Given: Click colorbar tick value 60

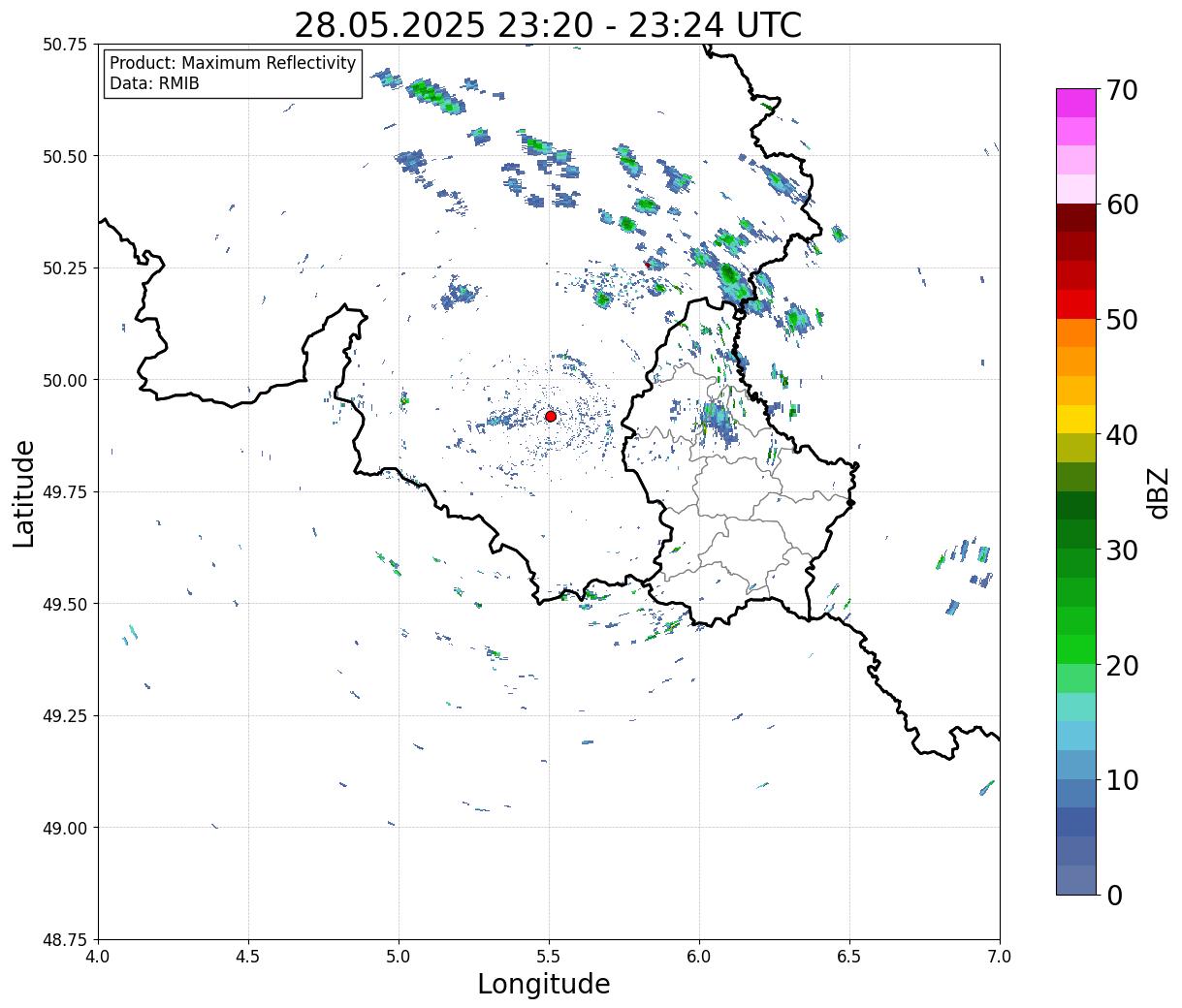Looking at the screenshot, I should (x=1121, y=205).
